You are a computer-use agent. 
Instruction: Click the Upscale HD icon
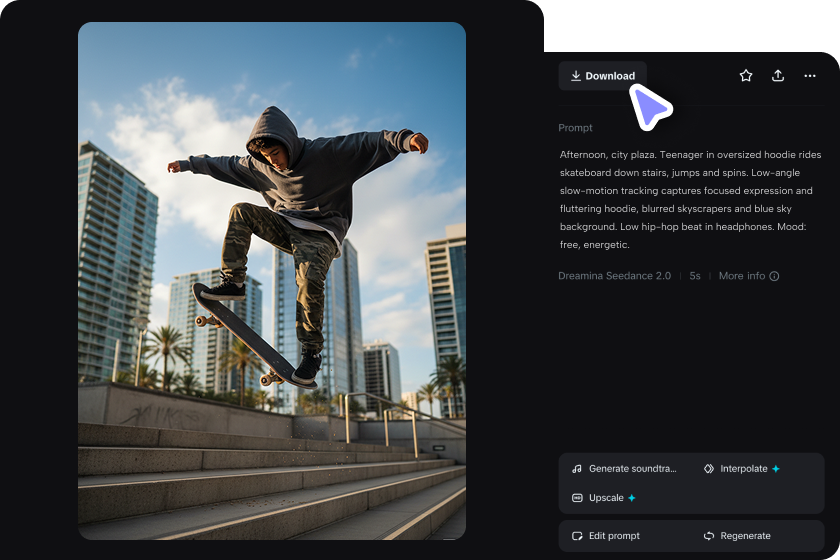tap(577, 498)
